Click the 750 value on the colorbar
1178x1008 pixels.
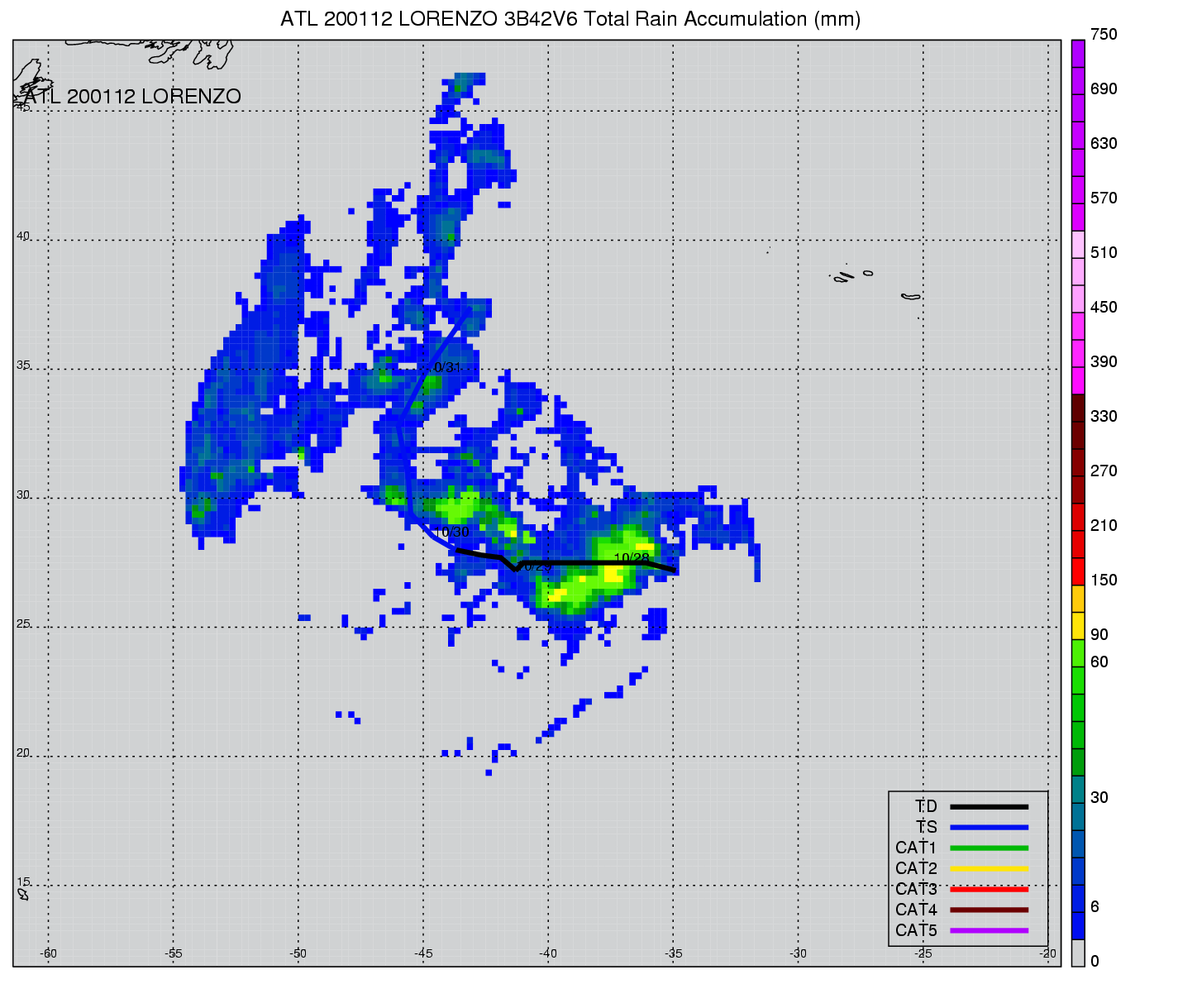click(x=1103, y=35)
